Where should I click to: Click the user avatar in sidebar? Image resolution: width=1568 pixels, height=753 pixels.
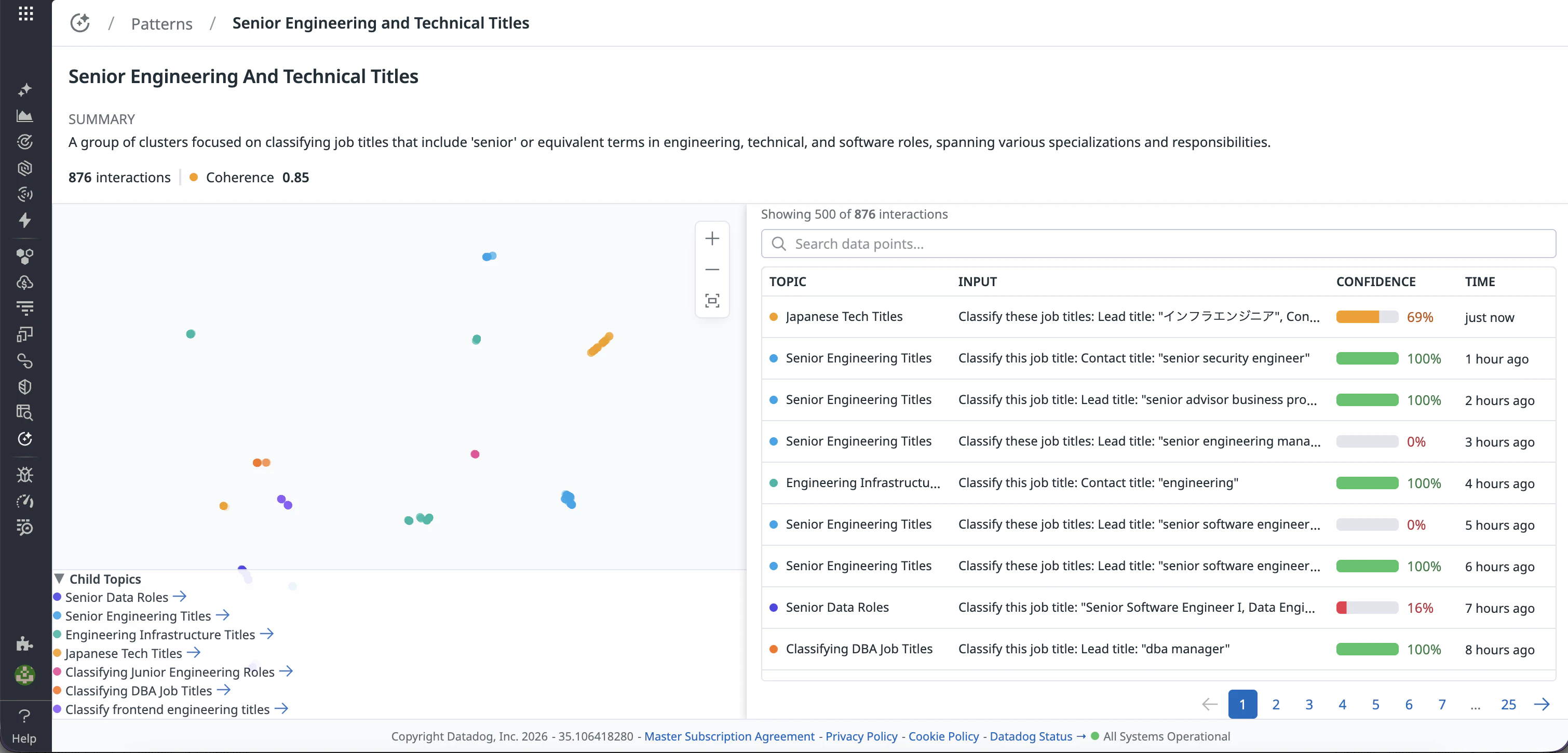[24, 675]
